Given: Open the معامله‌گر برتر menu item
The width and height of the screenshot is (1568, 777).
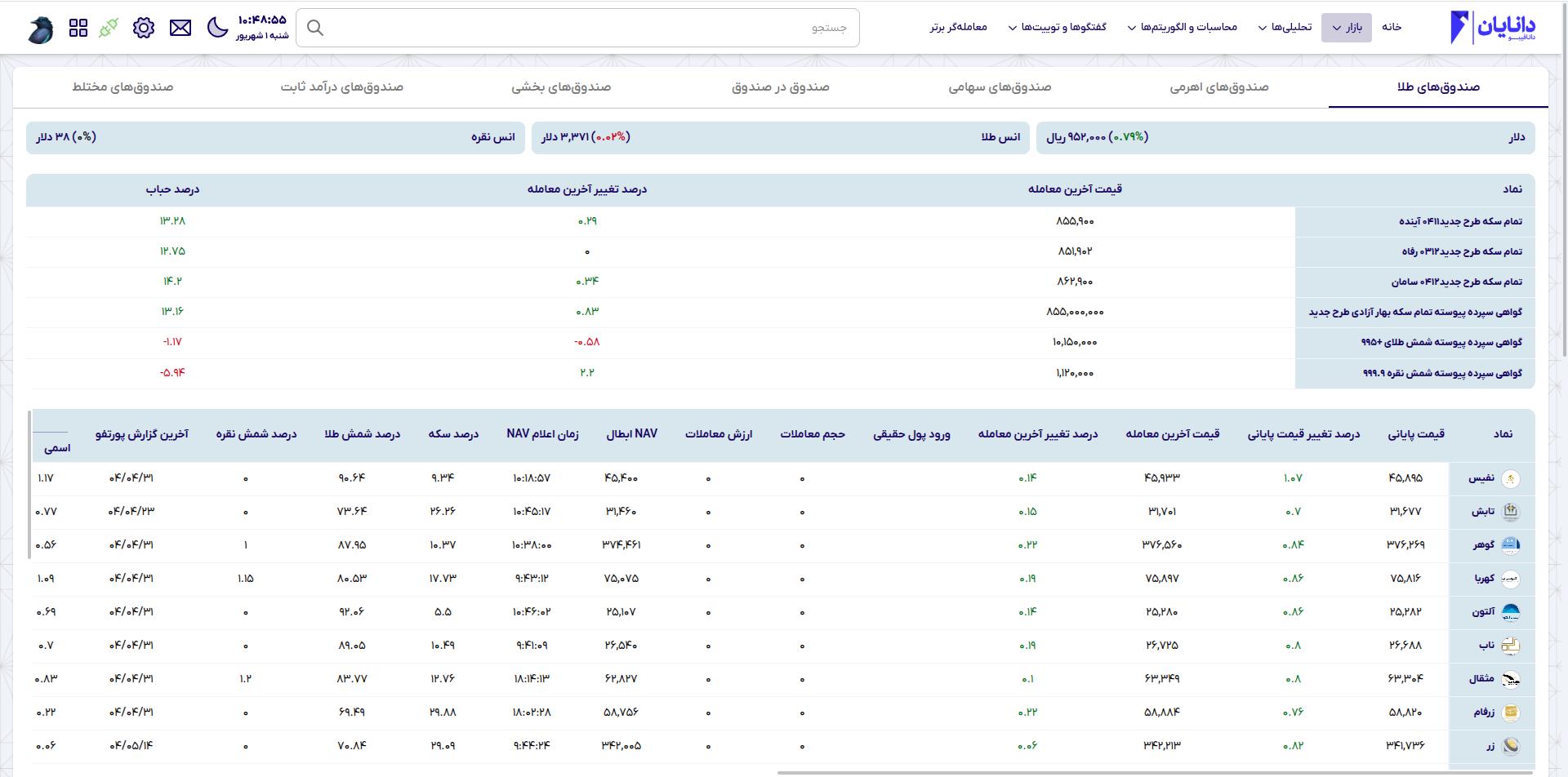Looking at the screenshot, I should 958,27.
